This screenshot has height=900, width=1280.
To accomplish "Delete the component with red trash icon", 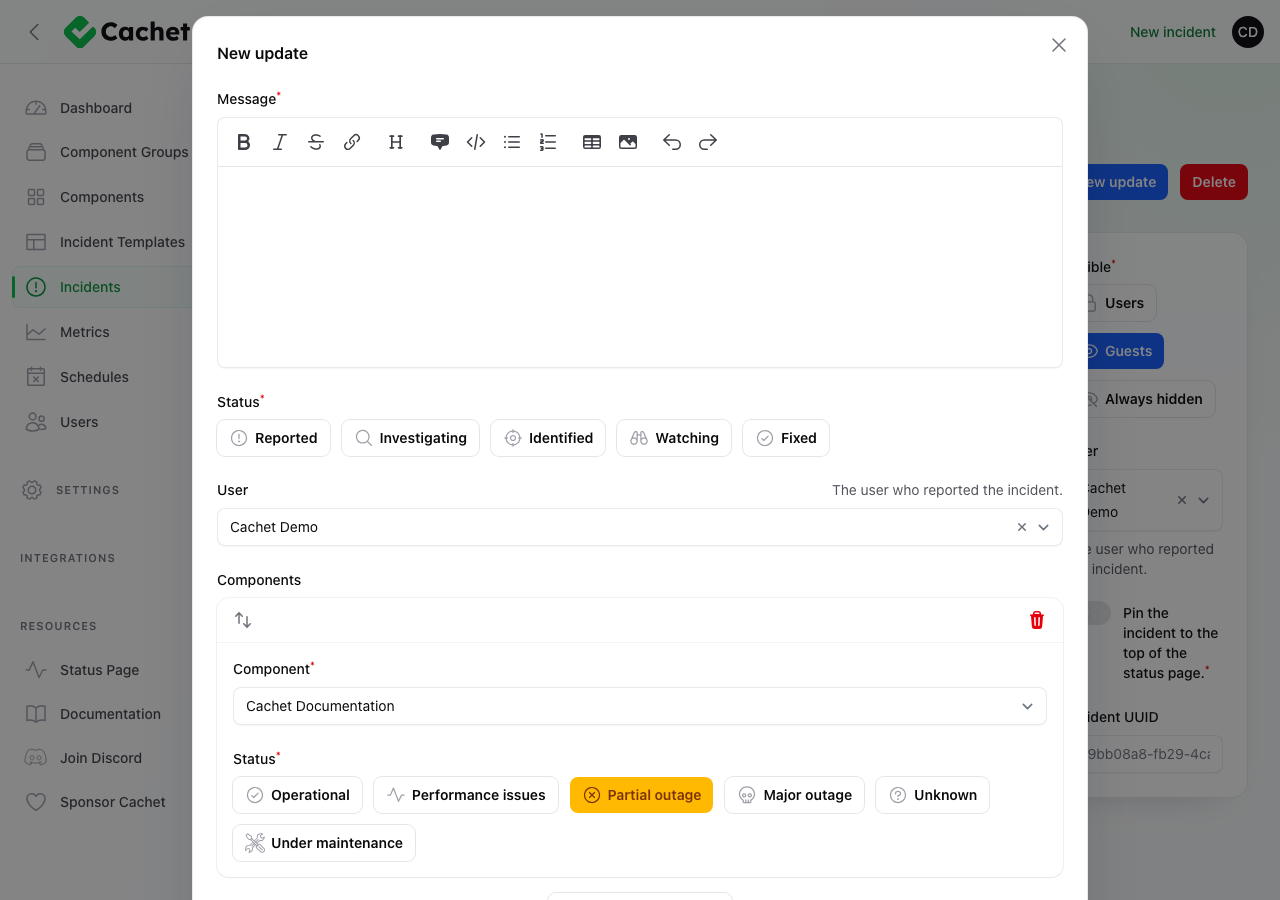I will tap(1037, 620).
